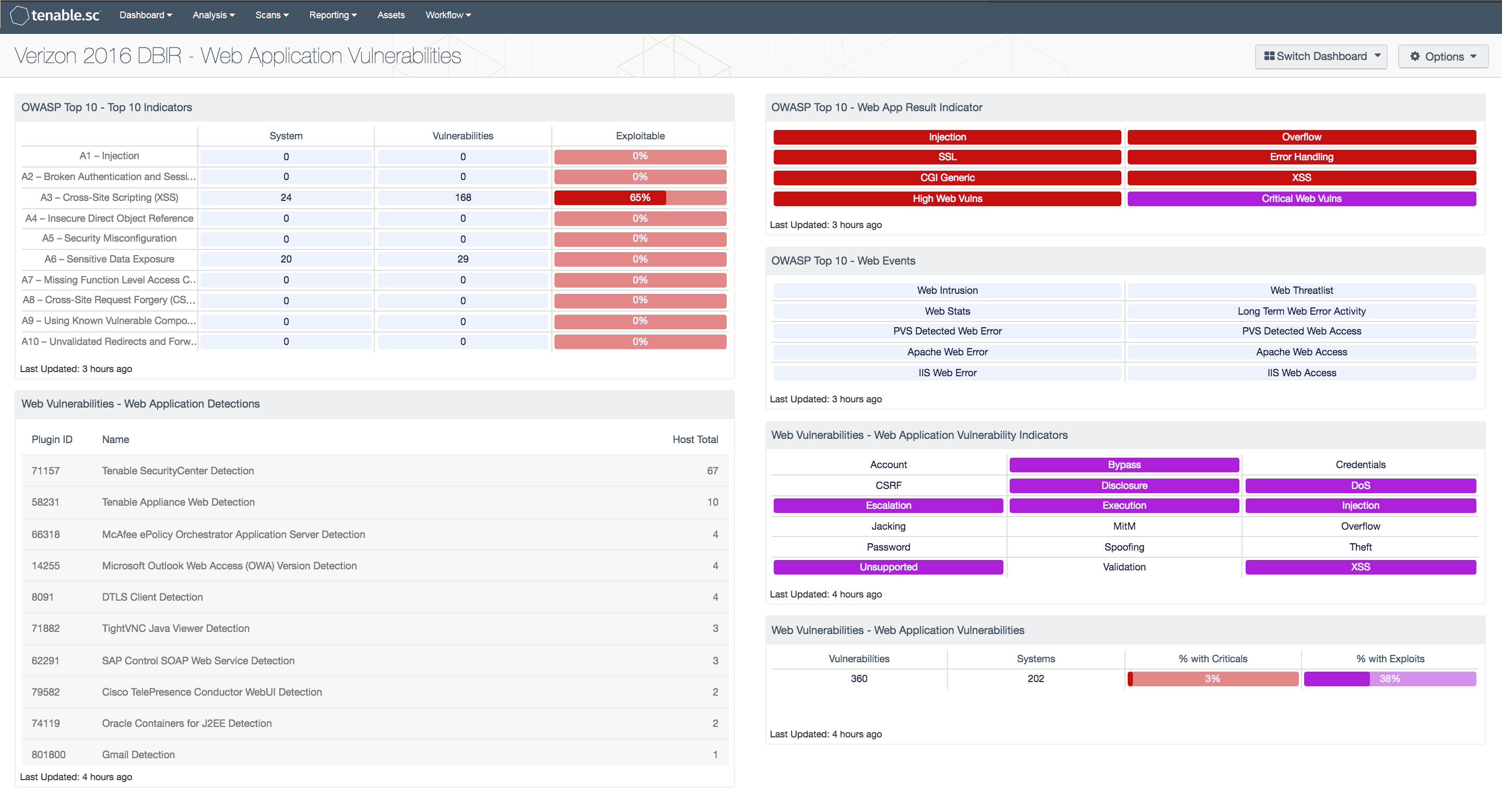Open McAfee ePolicy Orchestrator detection row
1502x812 pixels.
[375, 534]
